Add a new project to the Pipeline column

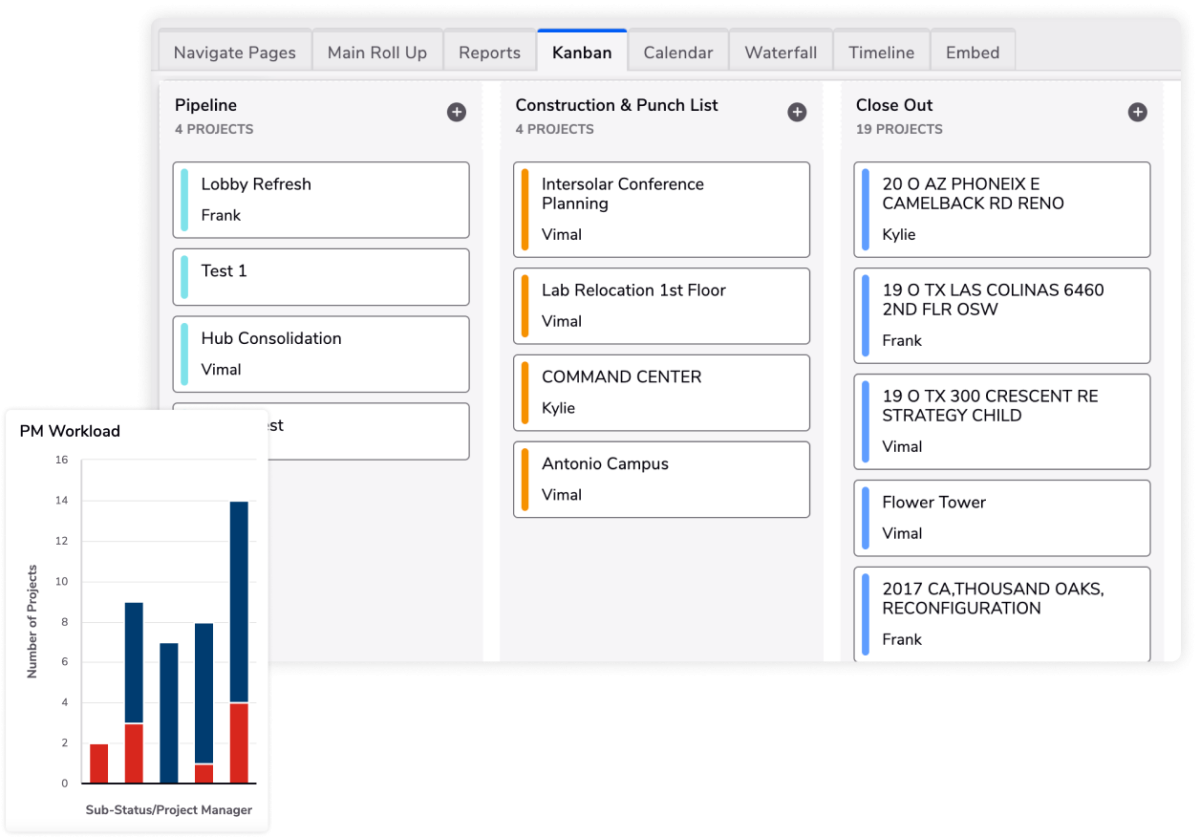pos(457,112)
